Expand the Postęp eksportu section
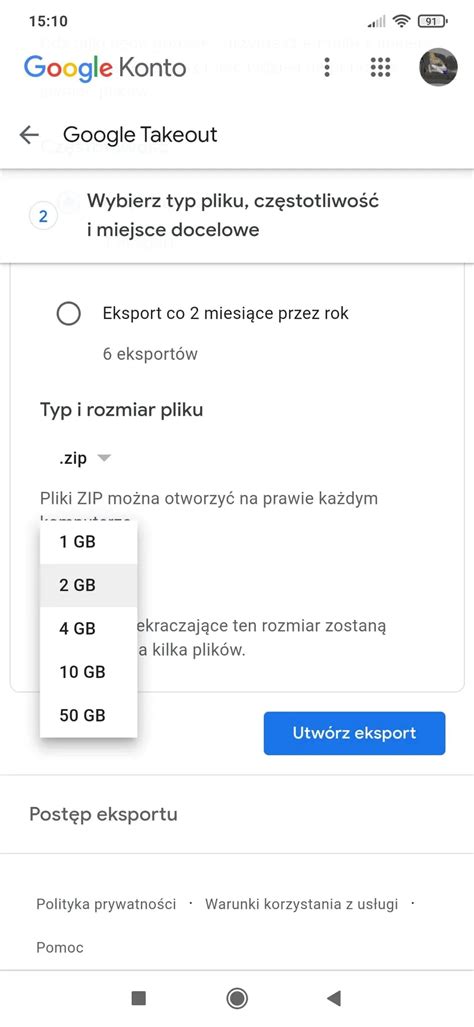Viewport: 474px width, 1027px height. (237, 814)
